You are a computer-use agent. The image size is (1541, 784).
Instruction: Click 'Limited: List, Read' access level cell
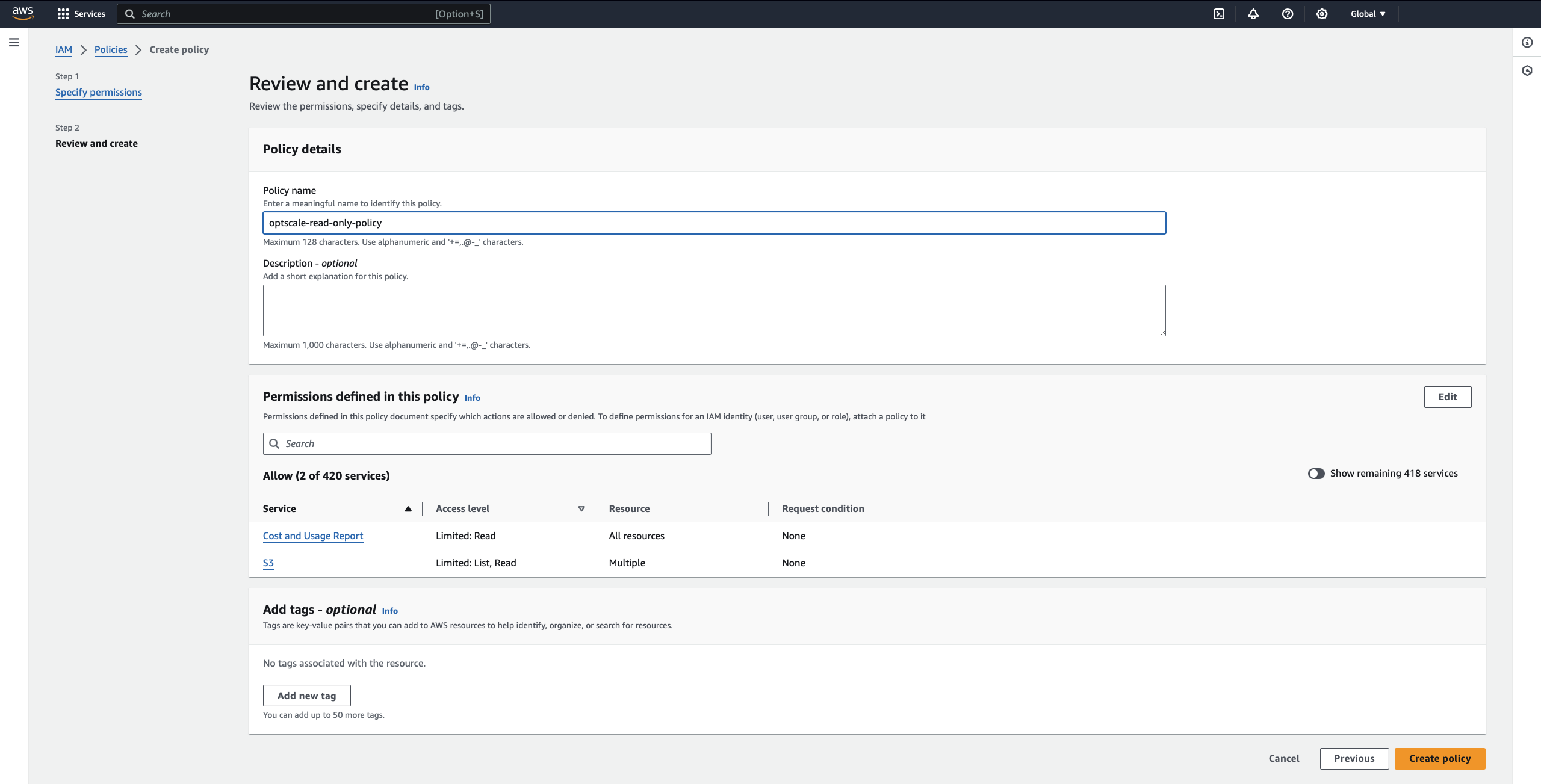coord(476,563)
